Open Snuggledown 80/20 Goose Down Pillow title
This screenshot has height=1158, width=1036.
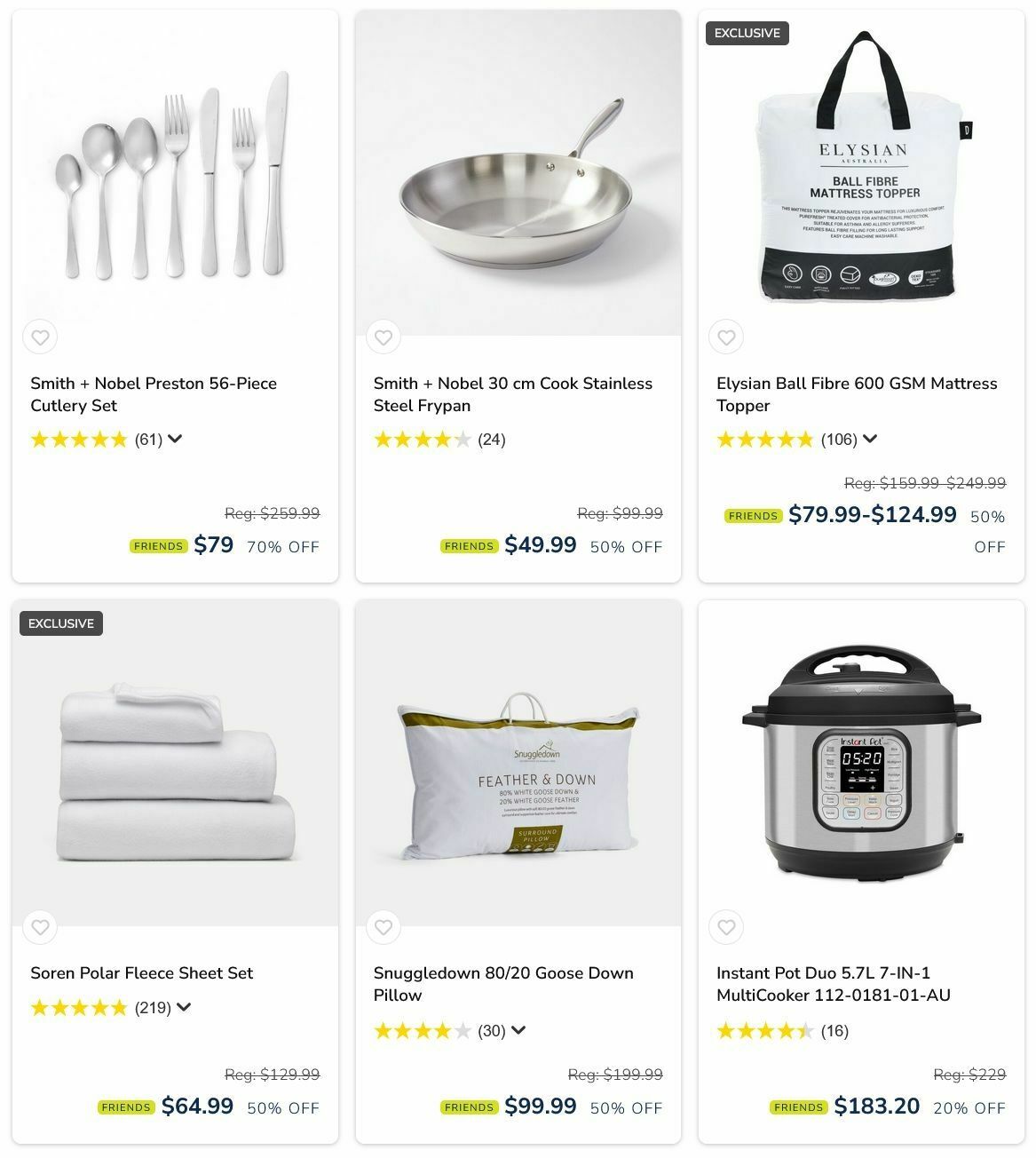pos(503,984)
